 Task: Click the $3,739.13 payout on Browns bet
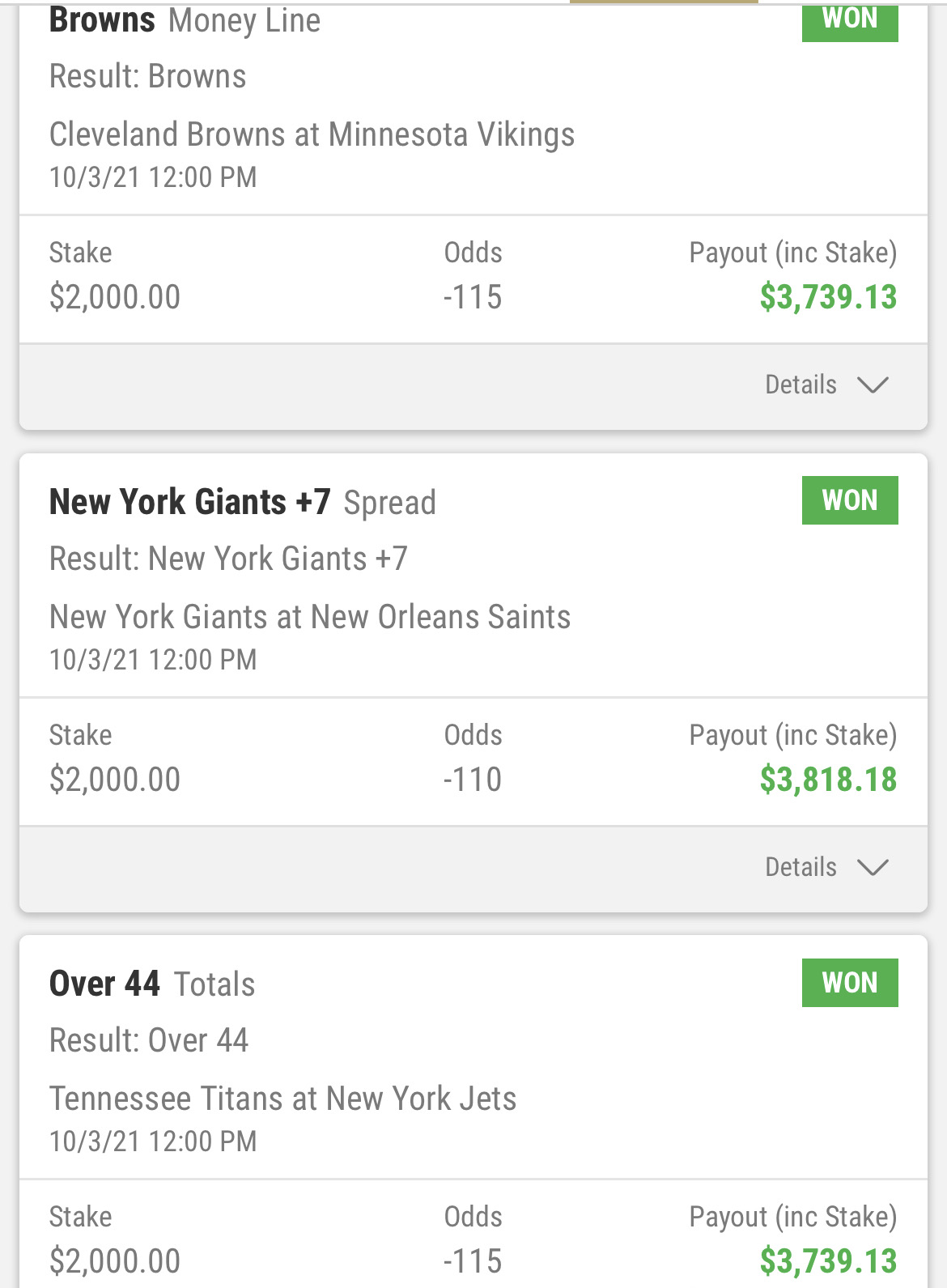pyautogui.click(x=828, y=297)
